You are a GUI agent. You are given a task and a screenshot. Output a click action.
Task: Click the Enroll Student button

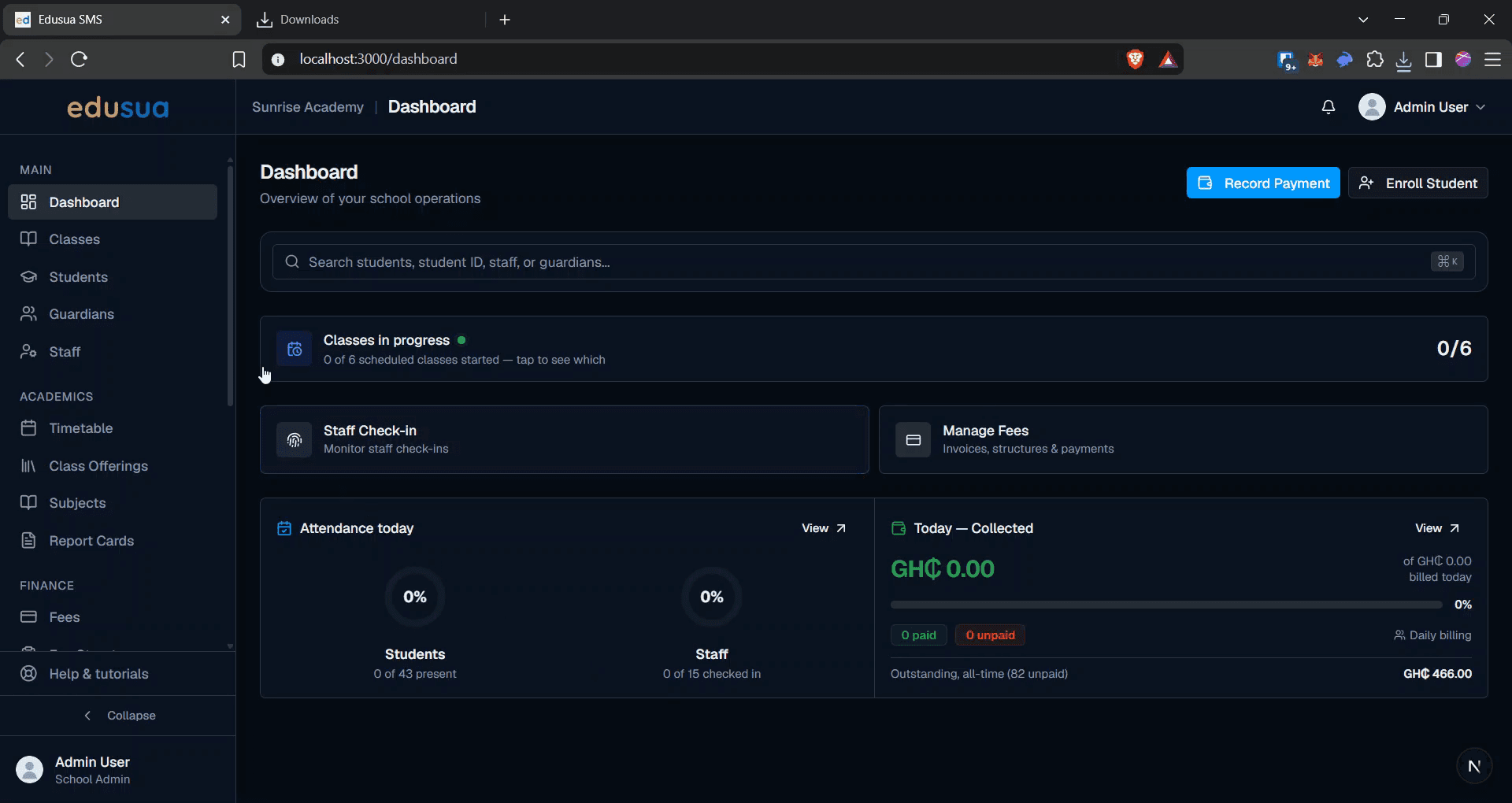coord(1417,183)
